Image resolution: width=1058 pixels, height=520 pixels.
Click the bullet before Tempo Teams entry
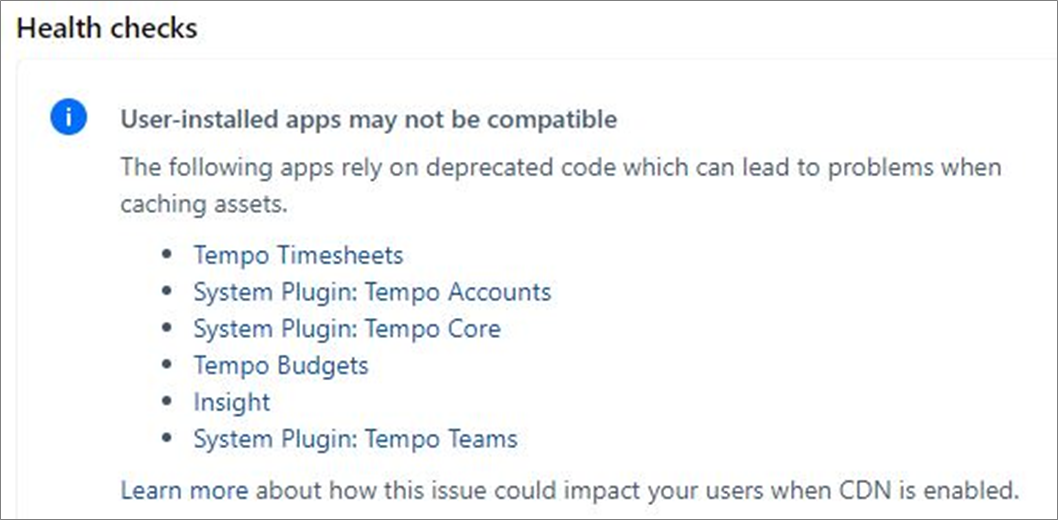click(x=167, y=439)
